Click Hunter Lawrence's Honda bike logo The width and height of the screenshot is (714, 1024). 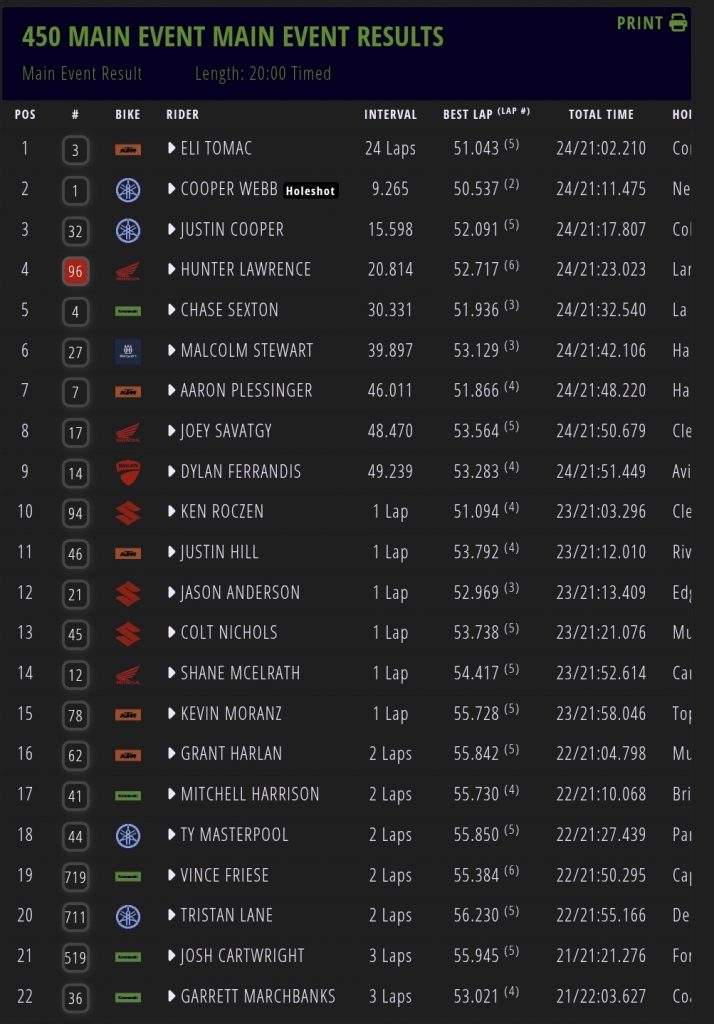point(128,270)
